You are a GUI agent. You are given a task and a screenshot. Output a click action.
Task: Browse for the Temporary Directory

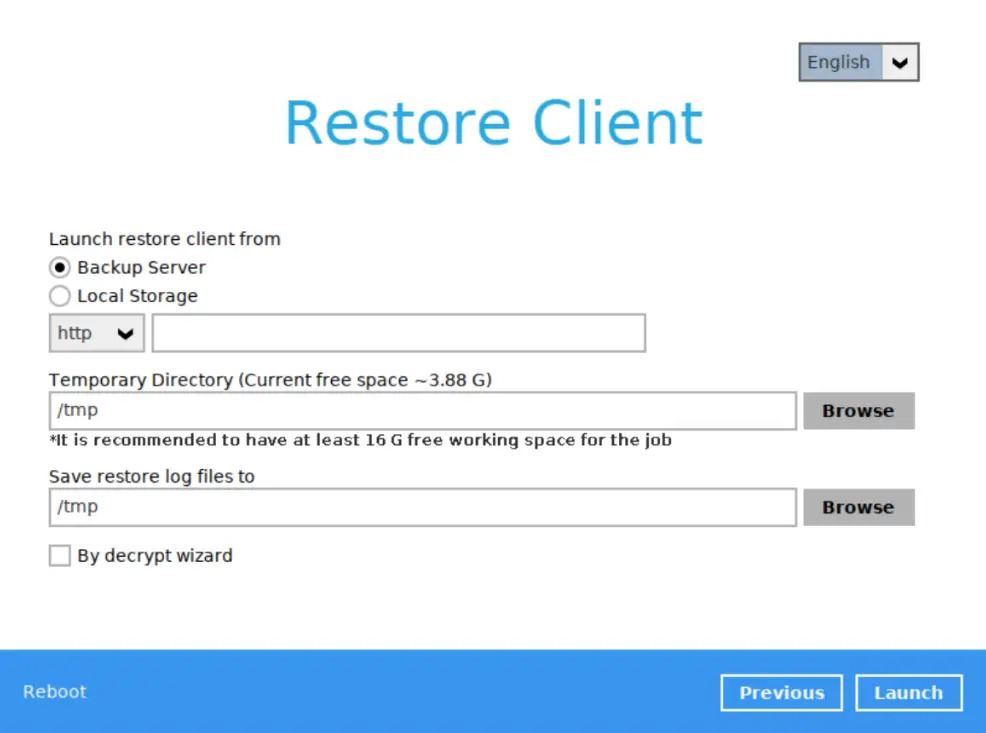[x=858, y=410]
